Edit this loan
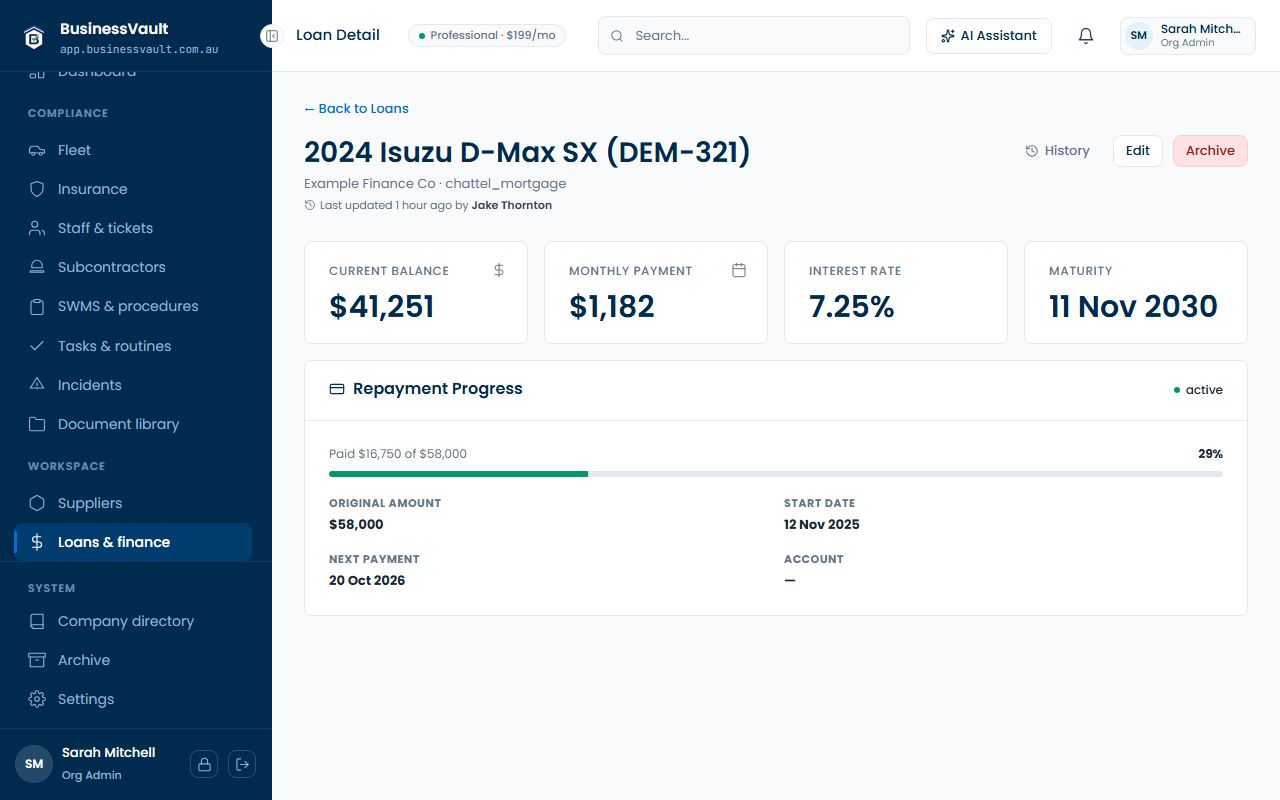1280x800 pixels. [1138, 151]
